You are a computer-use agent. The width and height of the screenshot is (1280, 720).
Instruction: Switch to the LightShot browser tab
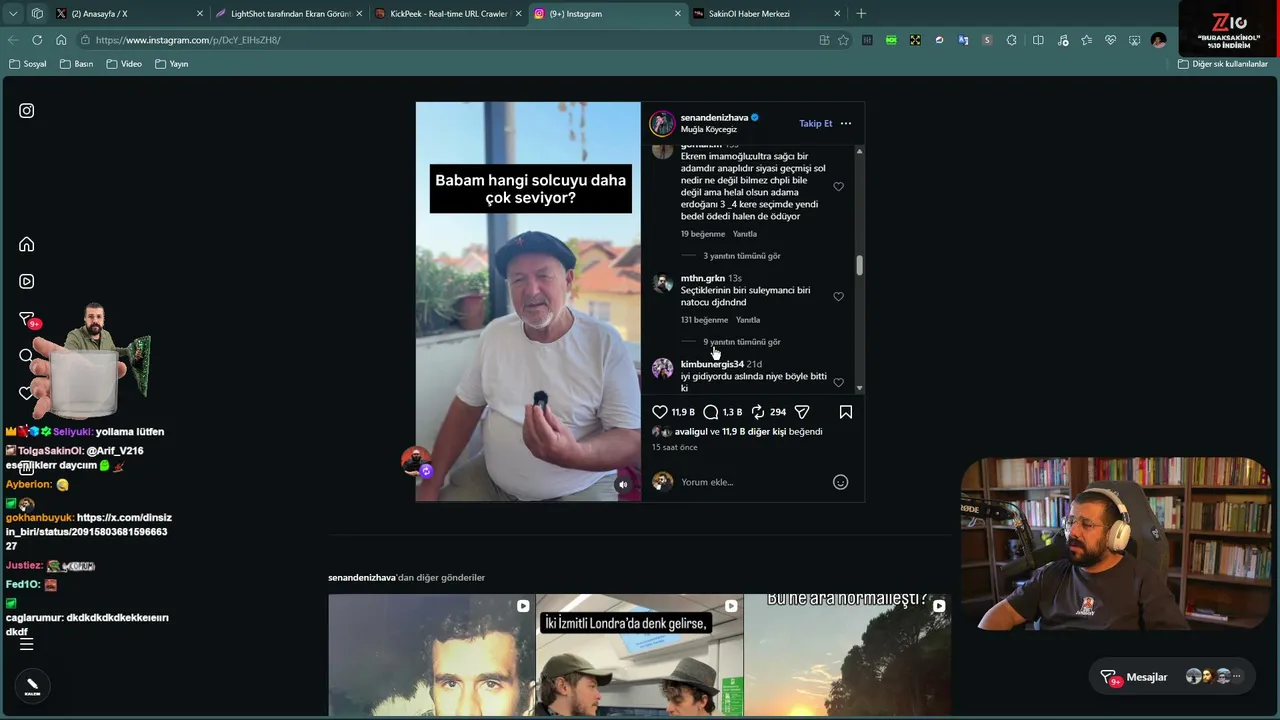pyautogui.click(x=288, y=14)
